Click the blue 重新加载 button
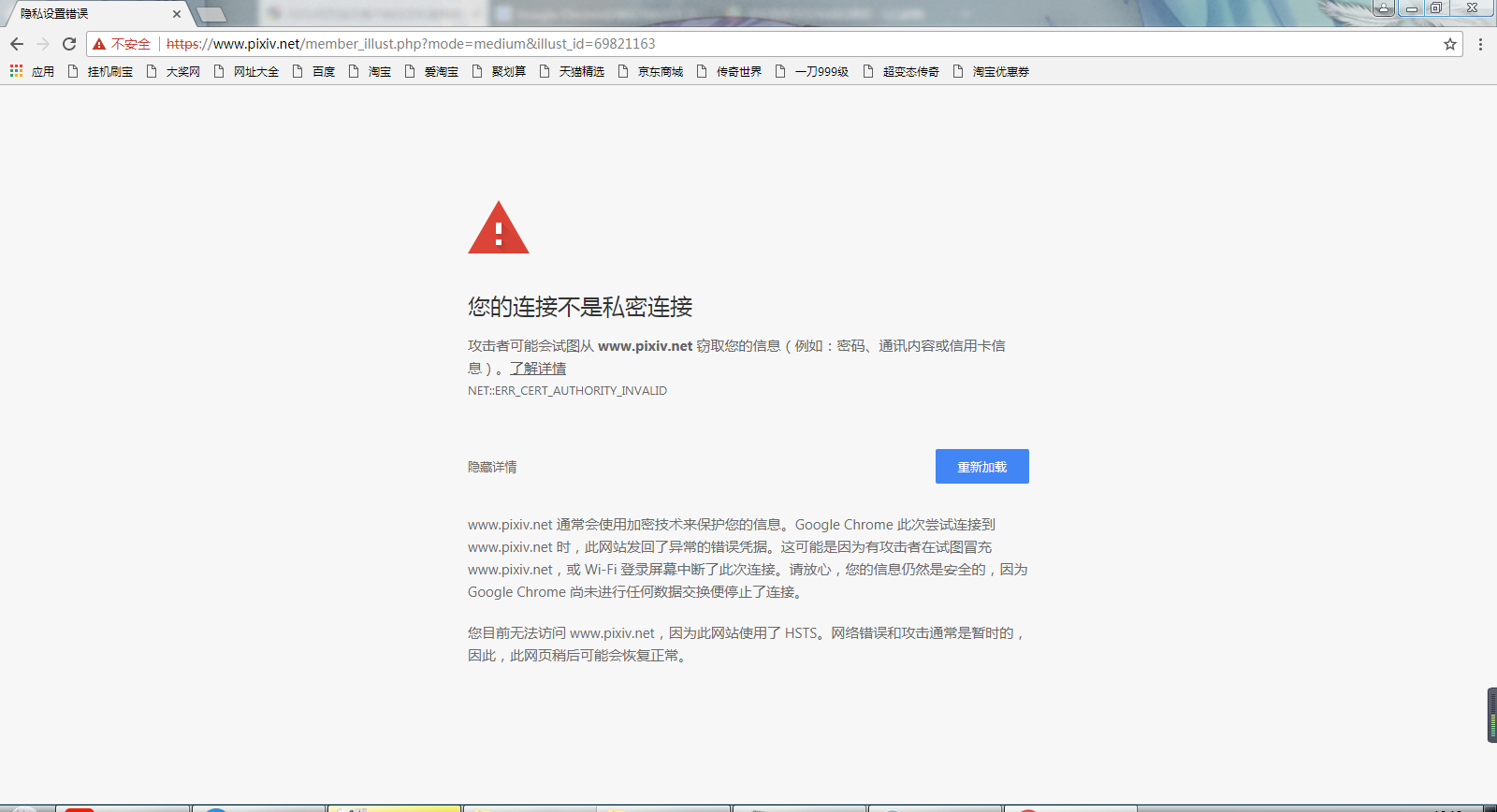Image resolution: width=1497 pixels, height=812 pixels. click(x=982, y=467)
